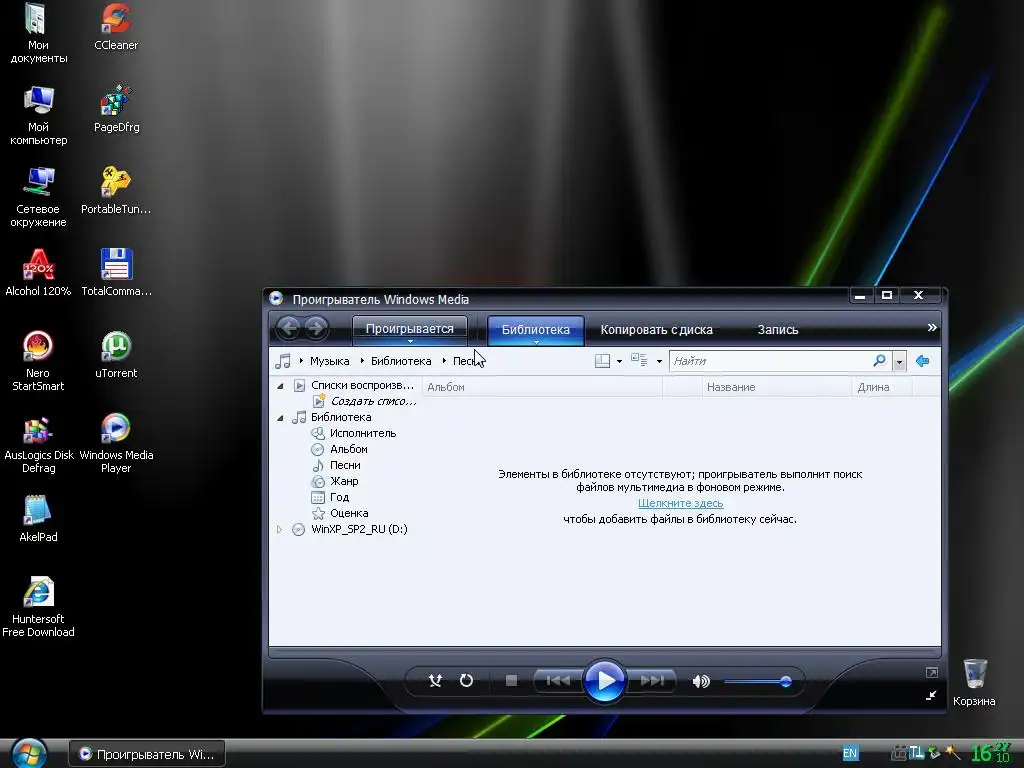
Task: Open Копировать с диска tab
Action: pos(656,330)
